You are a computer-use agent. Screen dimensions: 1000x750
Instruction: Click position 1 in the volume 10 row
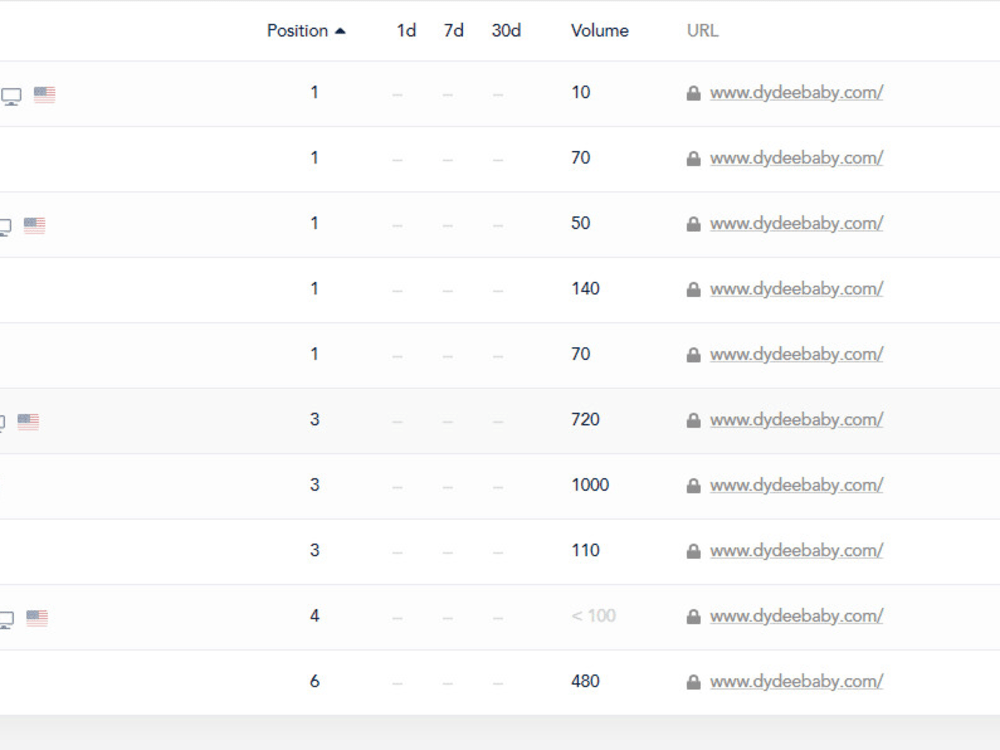(x=314, y=92)
